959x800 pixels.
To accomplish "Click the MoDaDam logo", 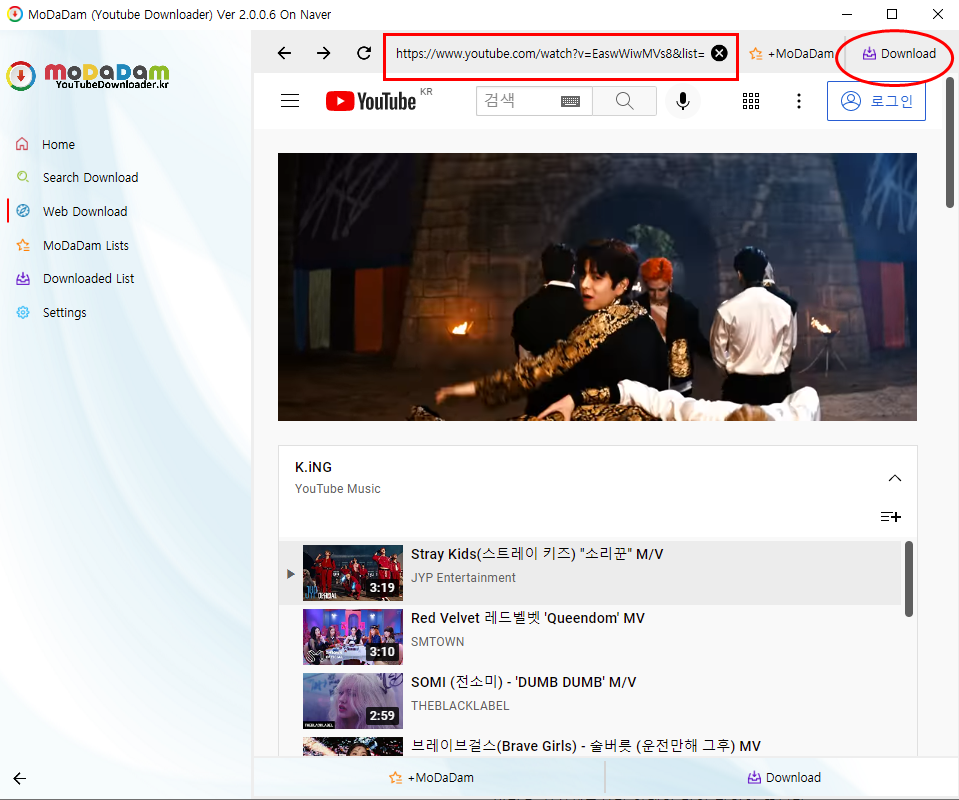I will (x=87, y=76).
